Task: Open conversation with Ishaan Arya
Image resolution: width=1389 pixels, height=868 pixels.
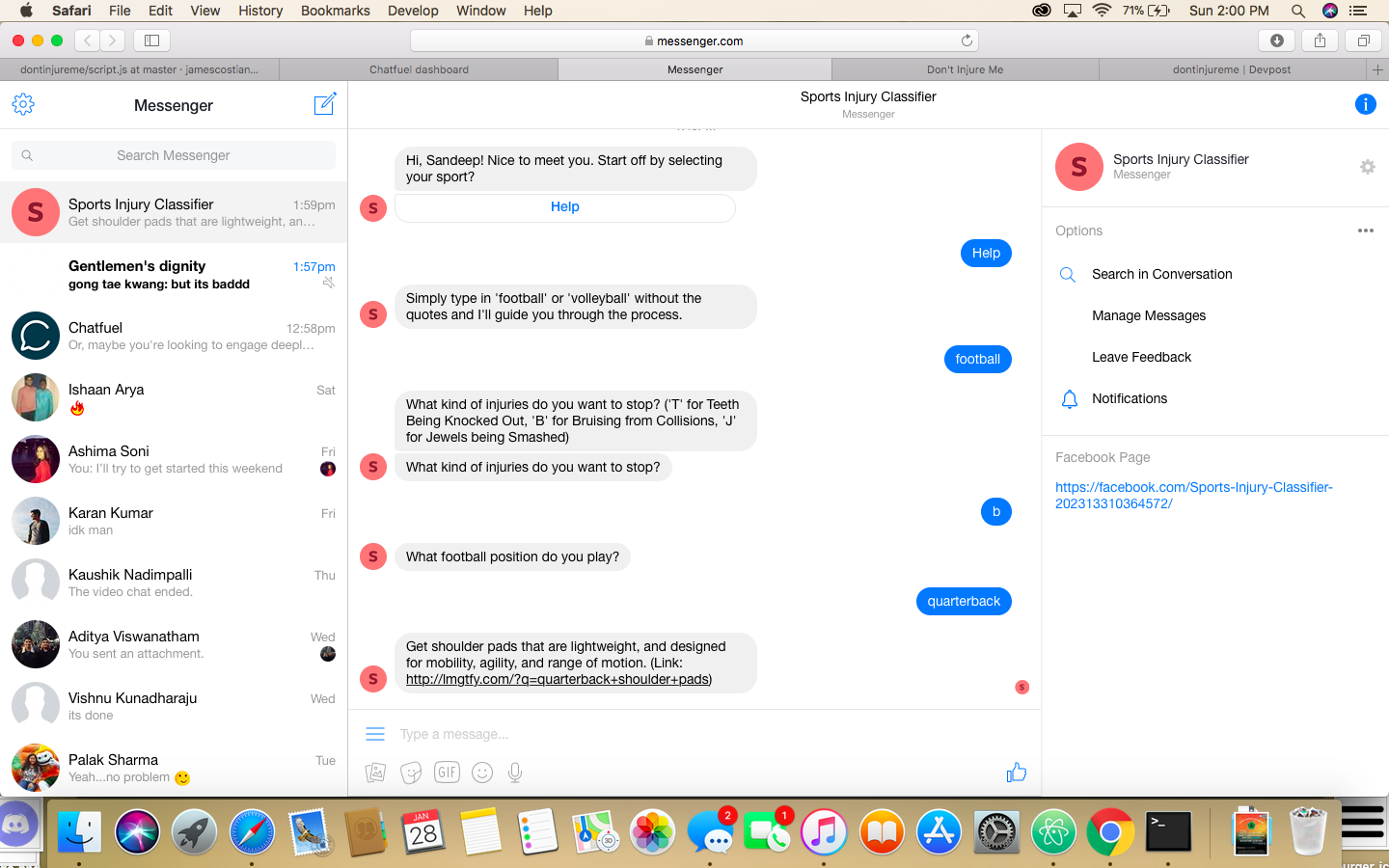Action: [x=174, y=397]
